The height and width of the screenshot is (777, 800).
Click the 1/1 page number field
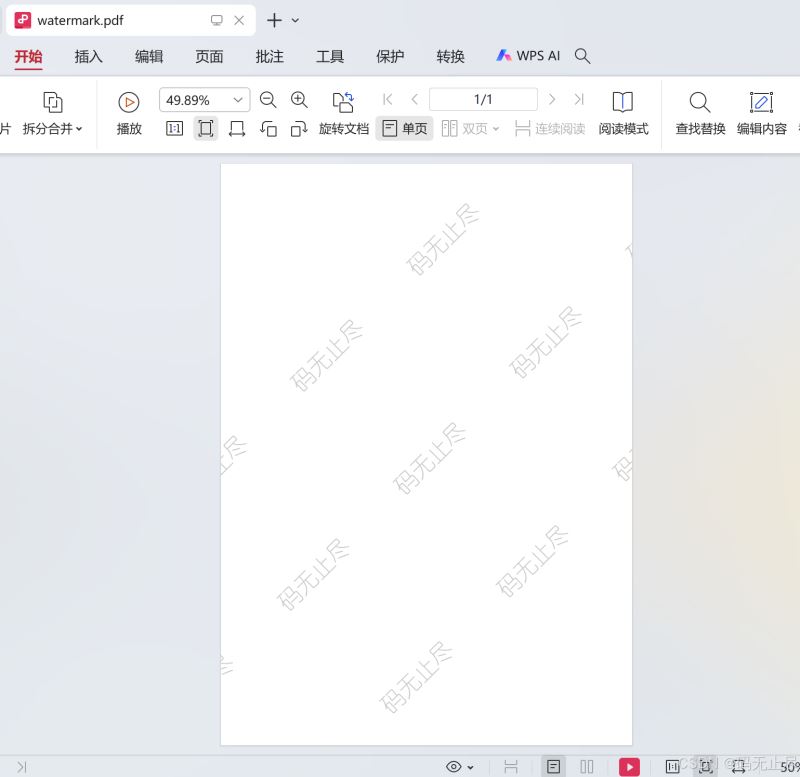[x=483, y=99]
